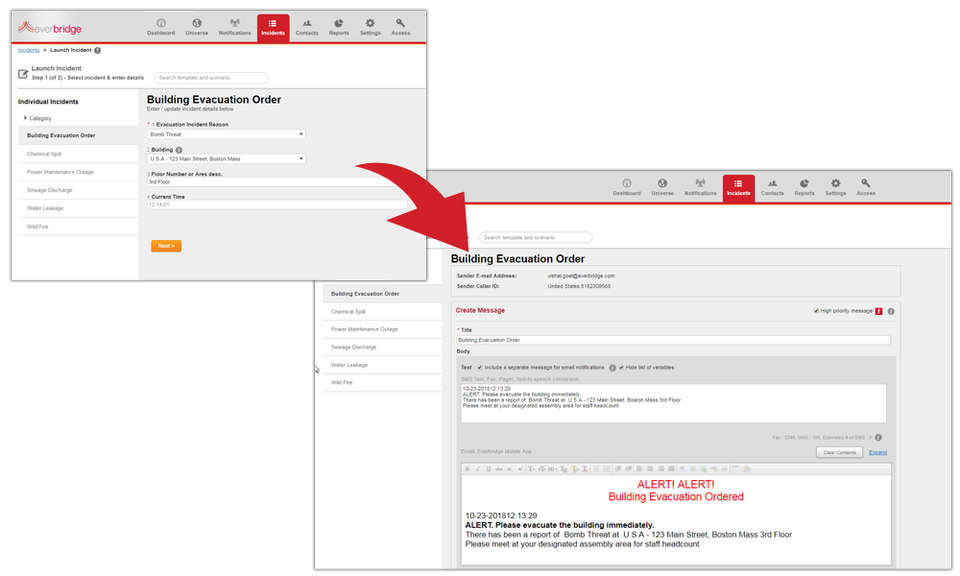
Task: Toggle the Hide list of variables checkbox
Action: [621, 367]
